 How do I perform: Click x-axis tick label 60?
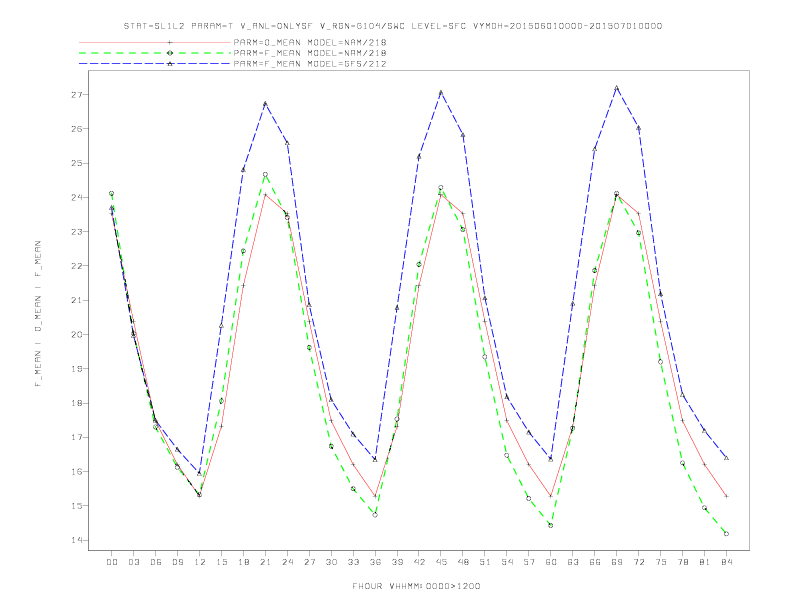pos(551,562)
